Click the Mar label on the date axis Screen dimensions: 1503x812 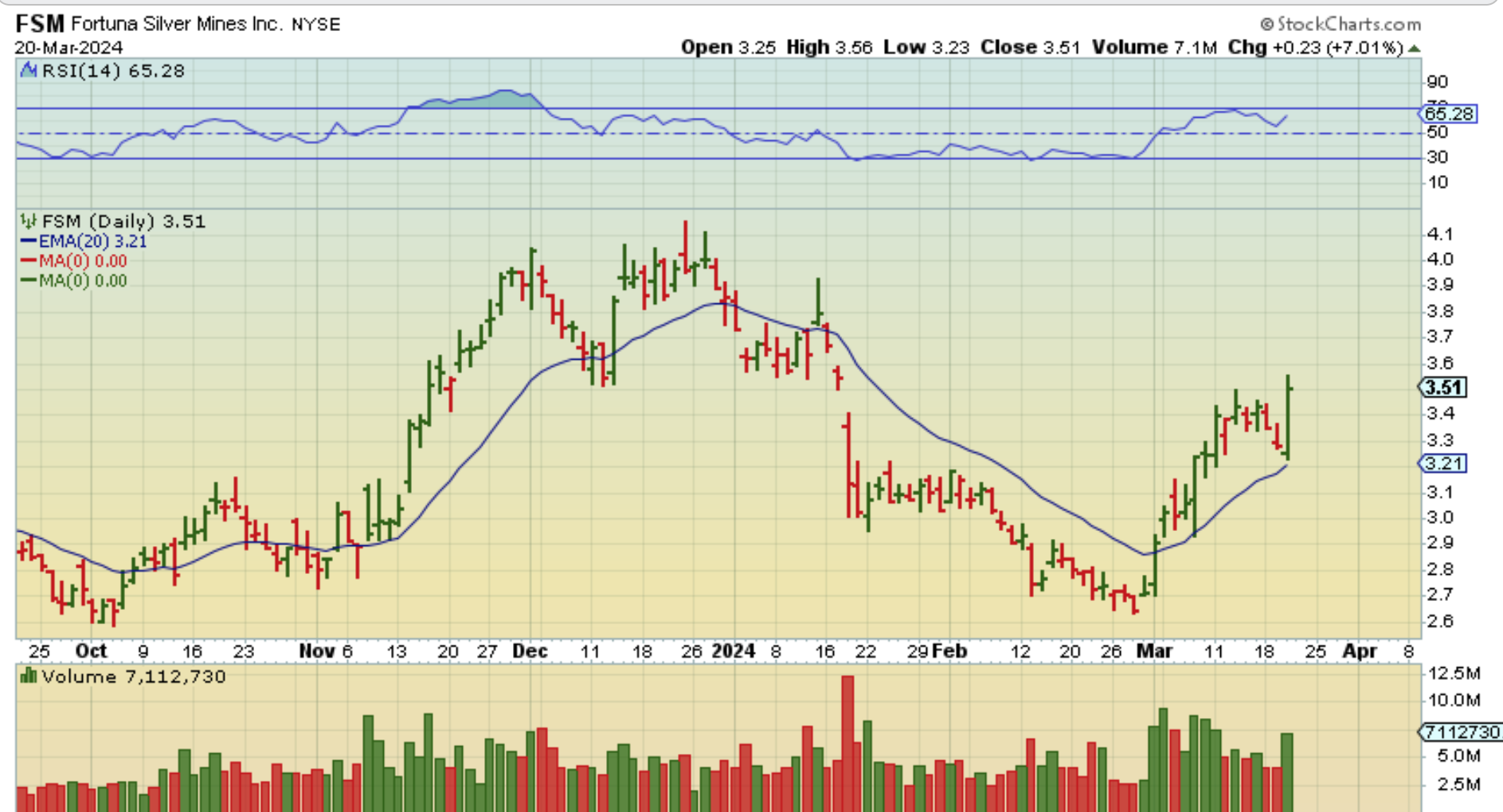[x=1154, y=651]
